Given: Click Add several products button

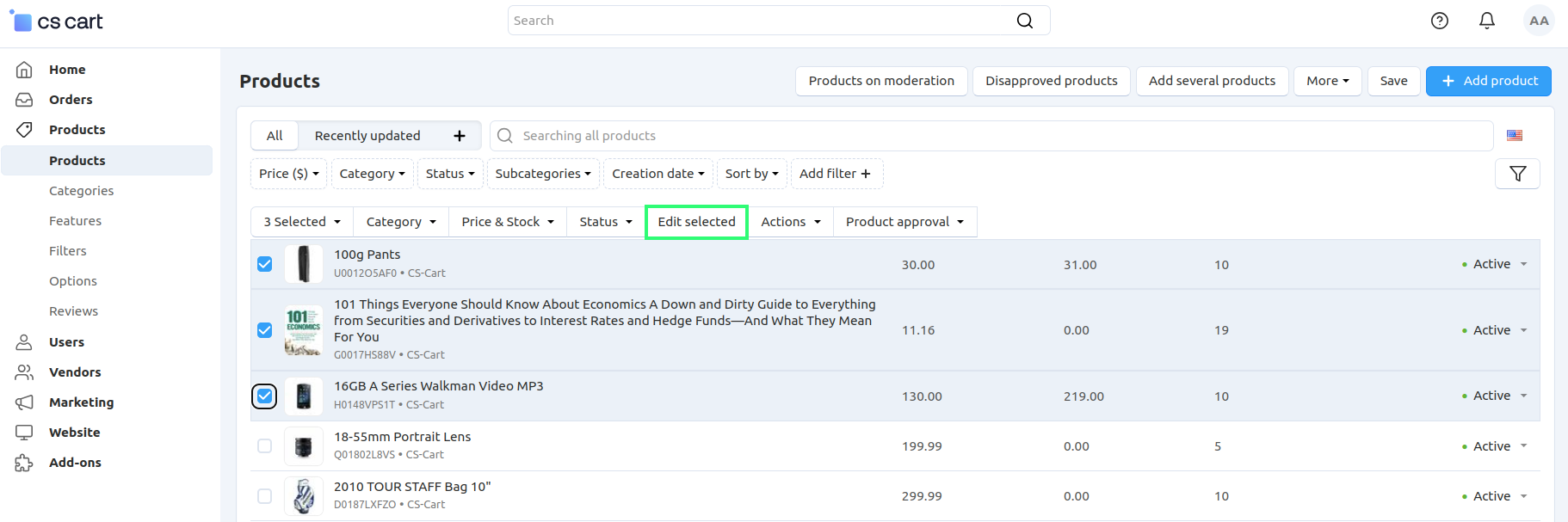Looking at the screenshot, I should tap(1213, 81).
